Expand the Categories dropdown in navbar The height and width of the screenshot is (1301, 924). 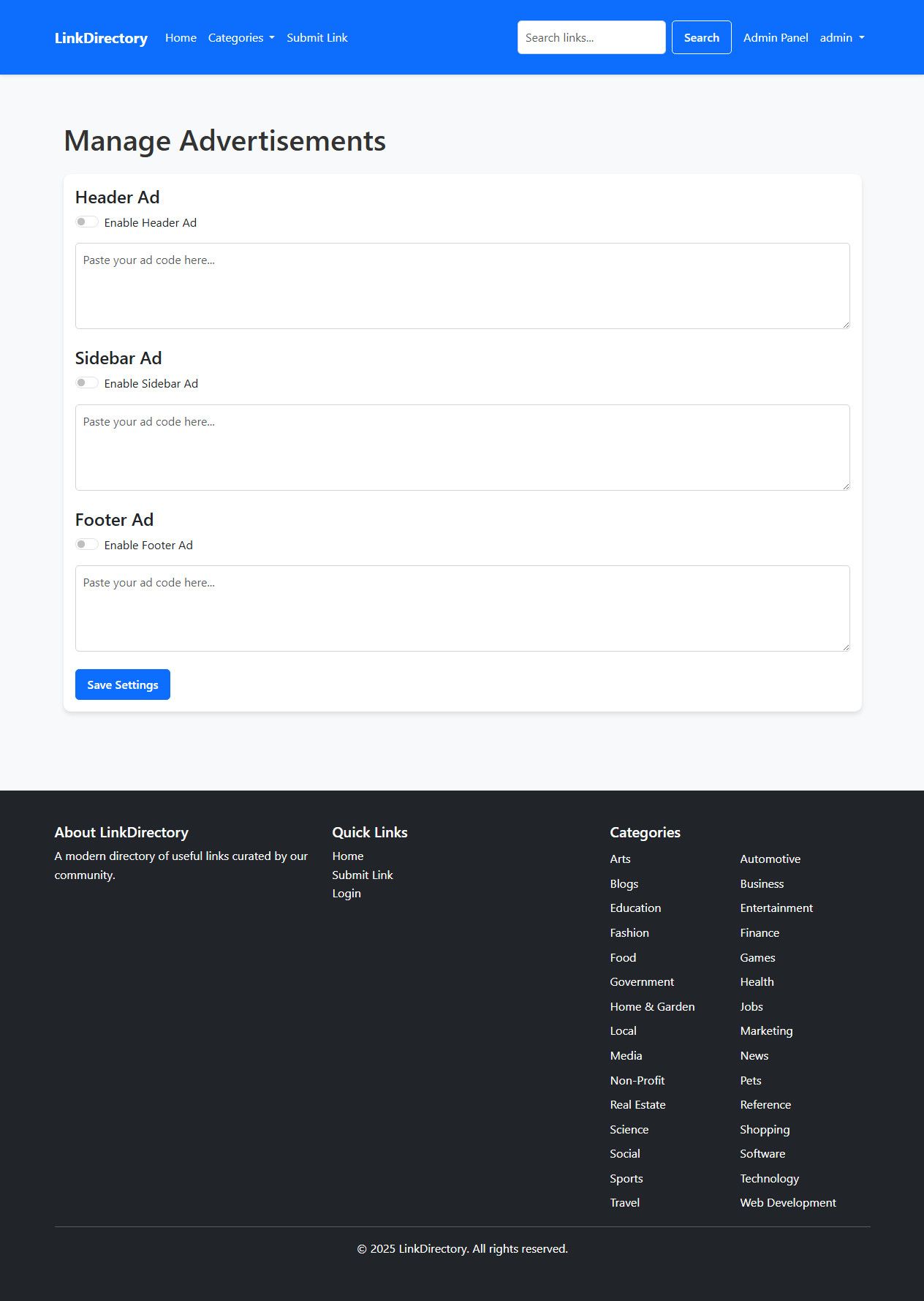click(x=241, y=38)
